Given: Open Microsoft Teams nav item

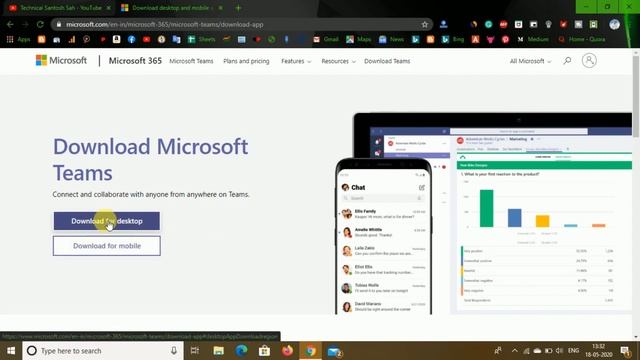Looking at the screenshot, I should 191,61.
